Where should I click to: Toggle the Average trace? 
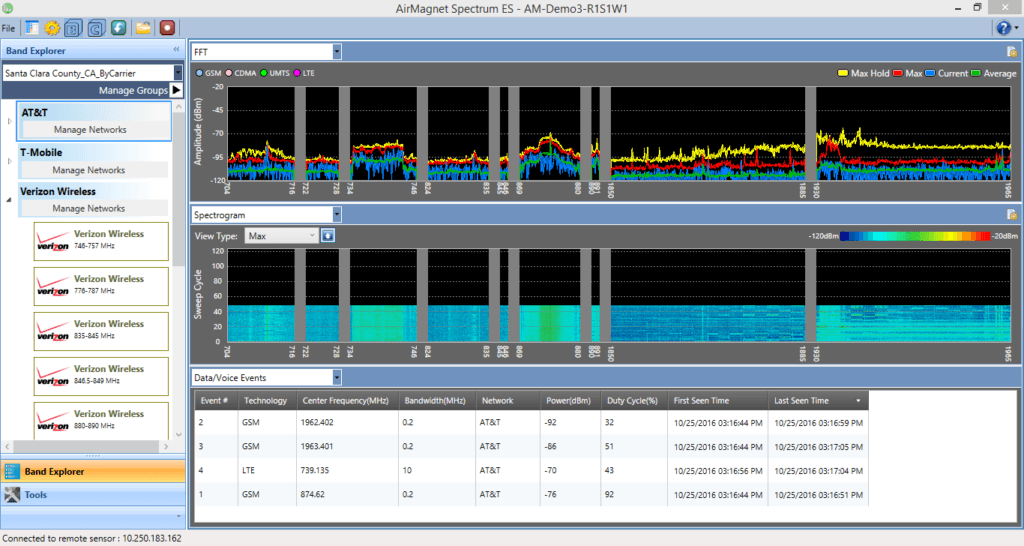[976, 73]
